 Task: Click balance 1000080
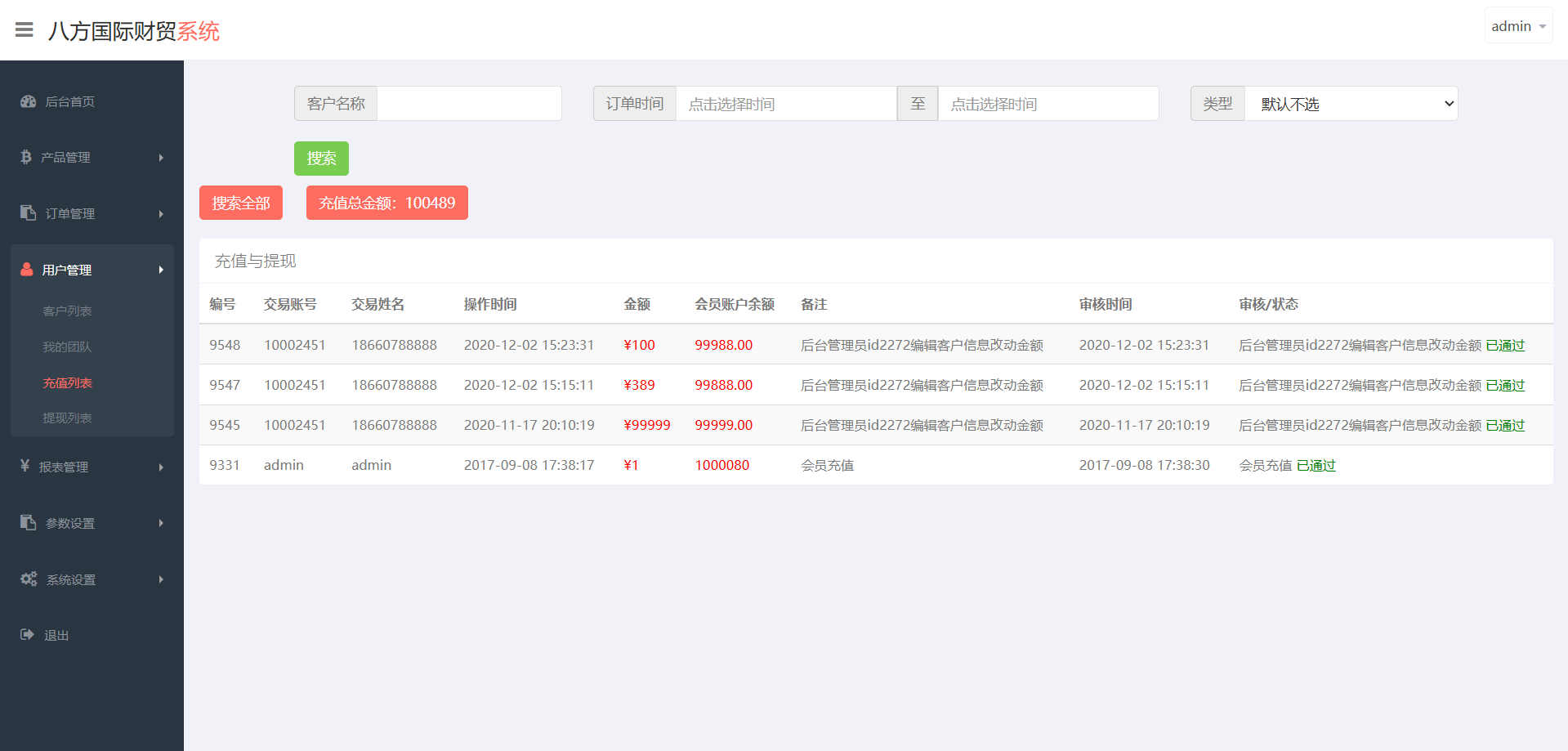coord(721,465)
